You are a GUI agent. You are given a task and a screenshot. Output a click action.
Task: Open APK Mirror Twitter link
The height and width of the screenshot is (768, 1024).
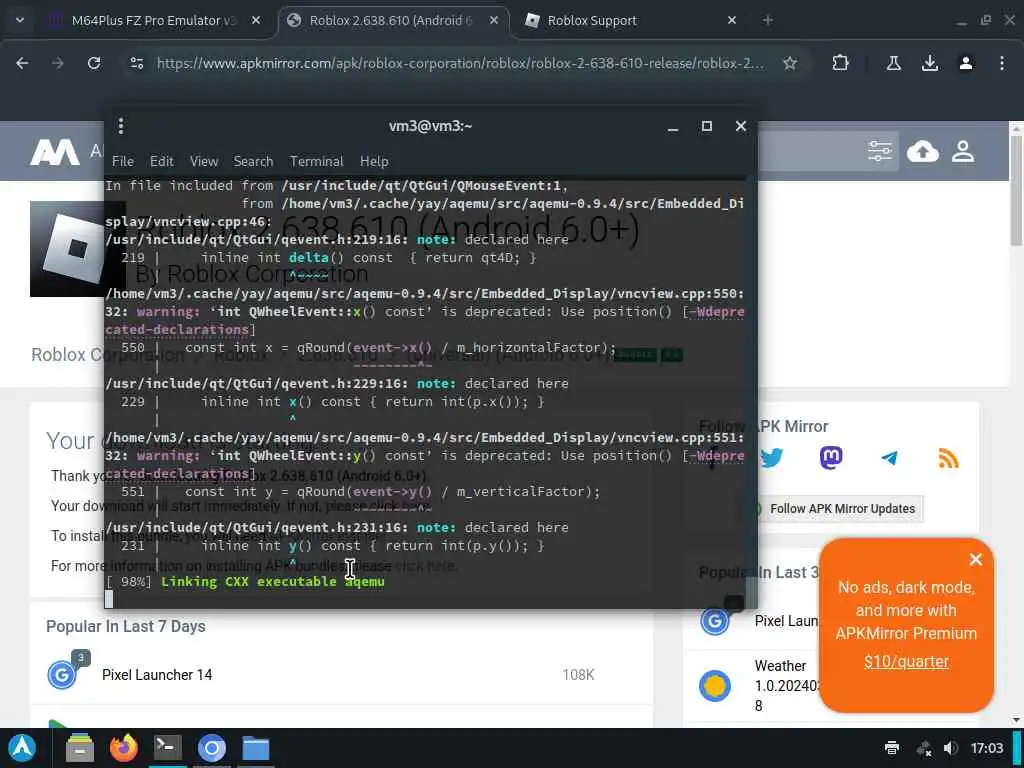click(x=772, y=458)
